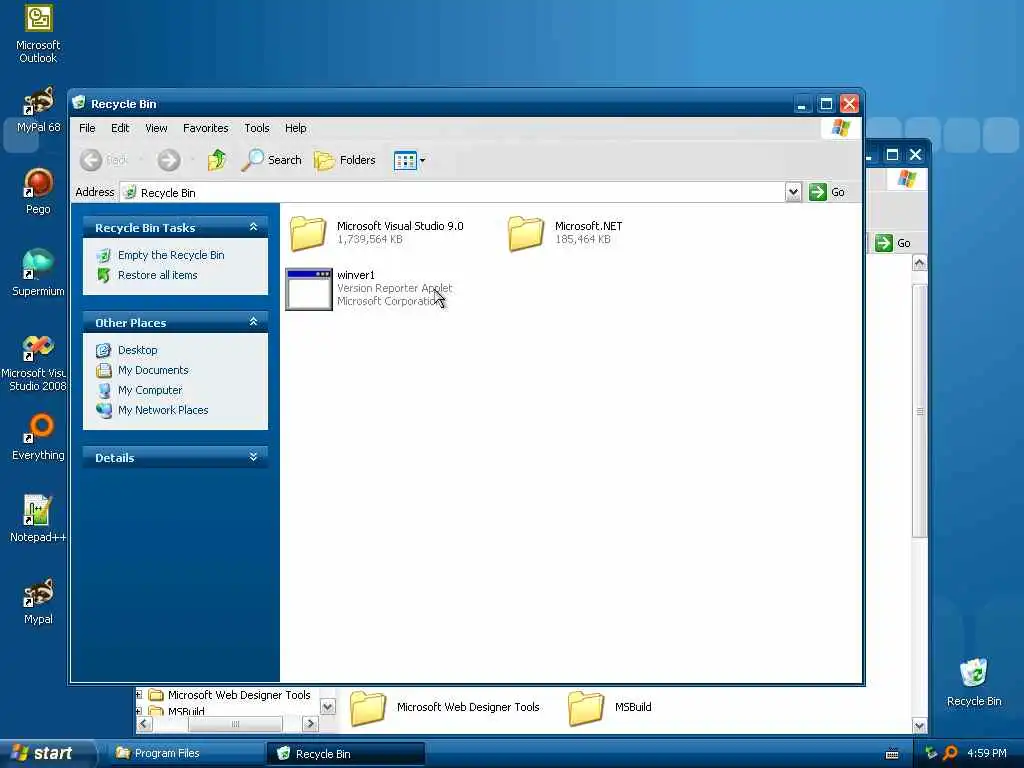The width and height of the screenshot is (1024, 768).
Task: Select Recycle Bin icon on desktop
Action: pyautogui.click(x=974, y=682)
